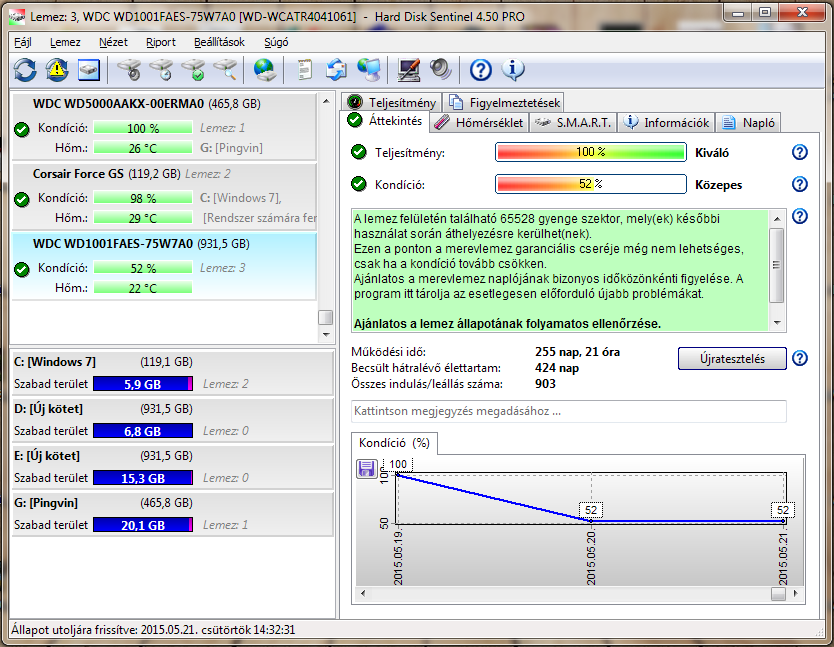Viewport: 834px width, 647px height.
Task: Click disk list scrollbar down arrow
Action: point(326,335)
